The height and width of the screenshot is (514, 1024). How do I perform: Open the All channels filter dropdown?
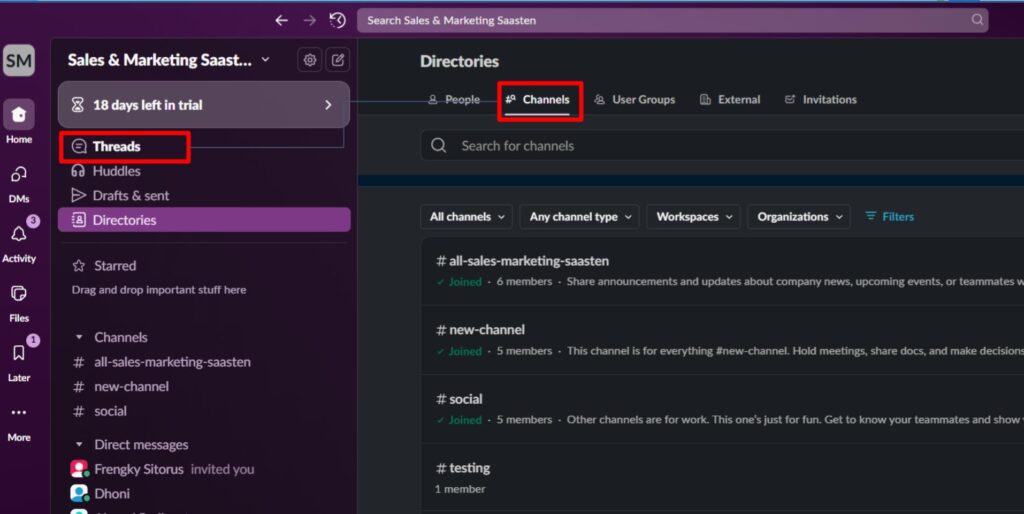466,217
